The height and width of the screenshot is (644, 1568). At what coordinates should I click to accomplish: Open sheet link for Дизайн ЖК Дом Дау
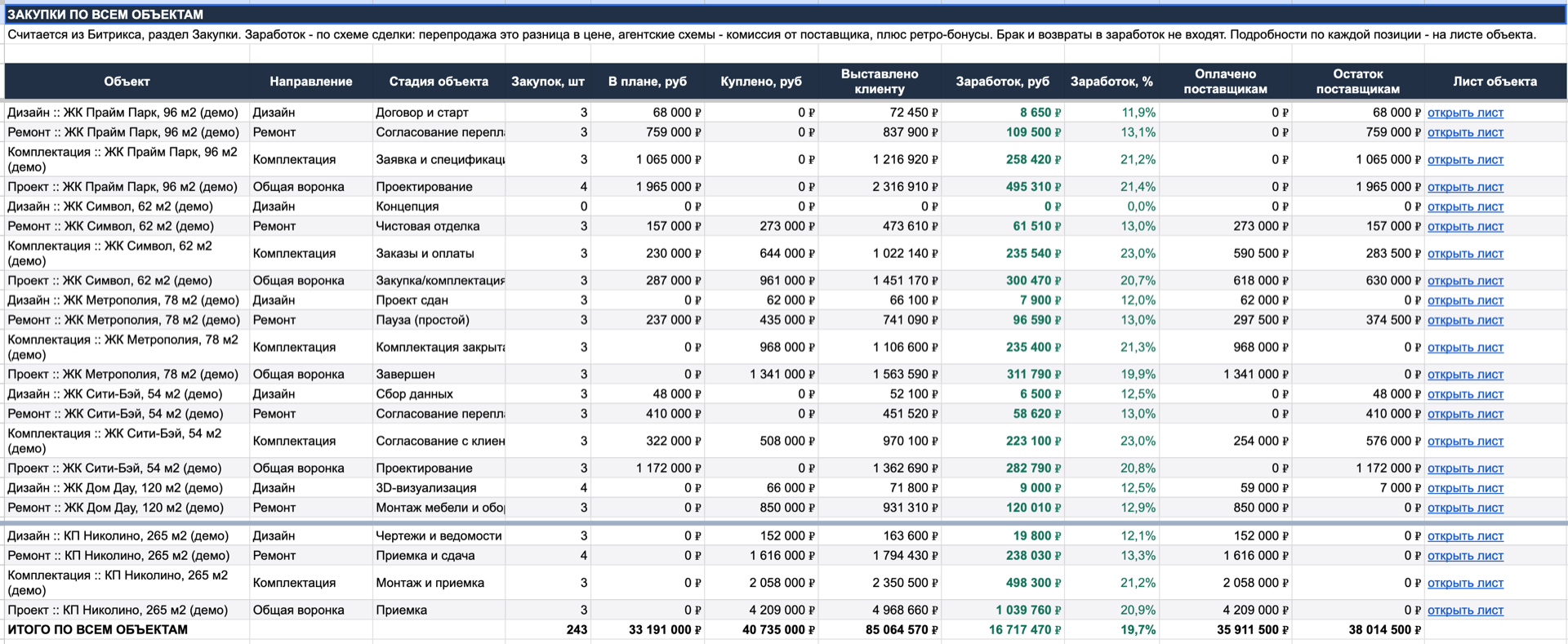click(1465, 488)
